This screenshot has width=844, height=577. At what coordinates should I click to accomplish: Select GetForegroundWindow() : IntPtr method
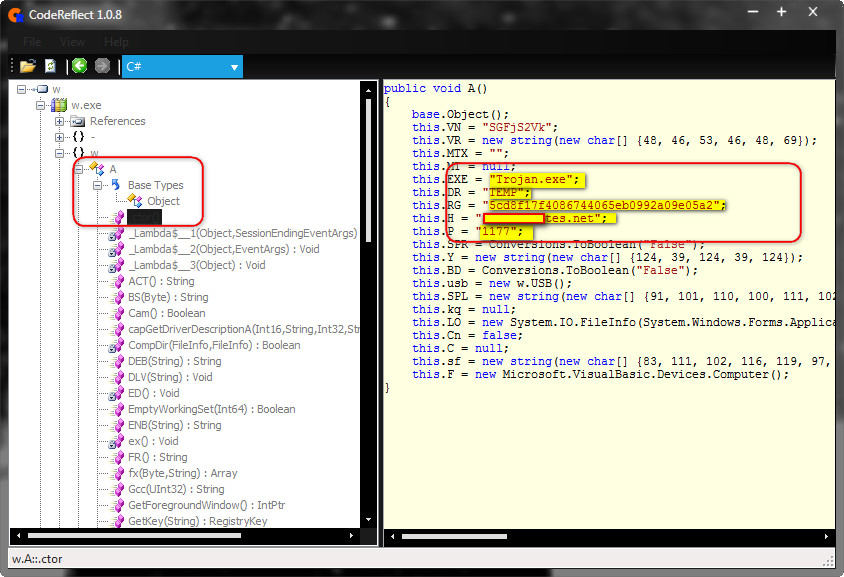coord(205,505)
